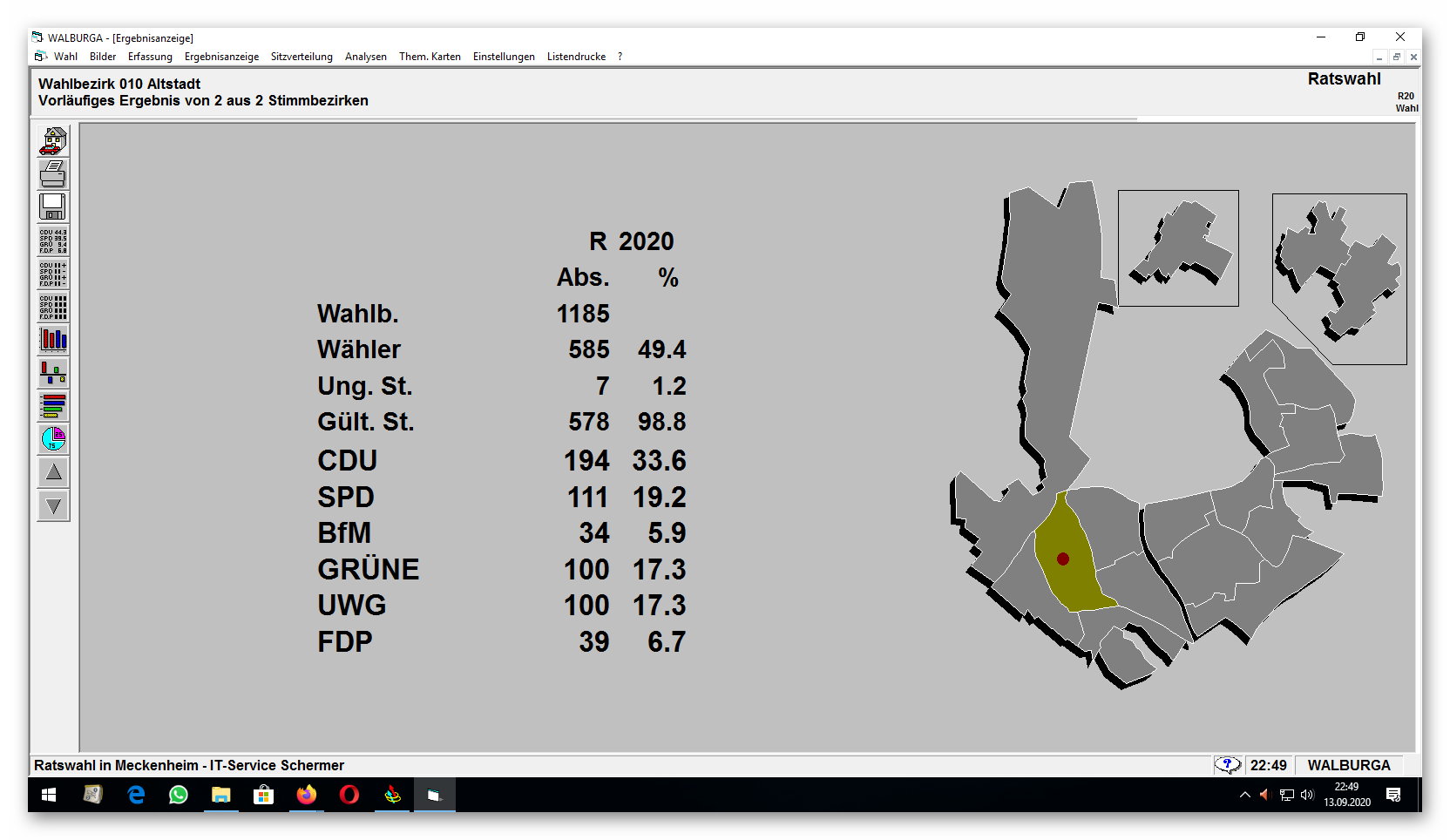Image resolution: width=1450 pixels, height=840 pixels.
Task: Click the red dot marker on the map
Action: point(1063,559)
